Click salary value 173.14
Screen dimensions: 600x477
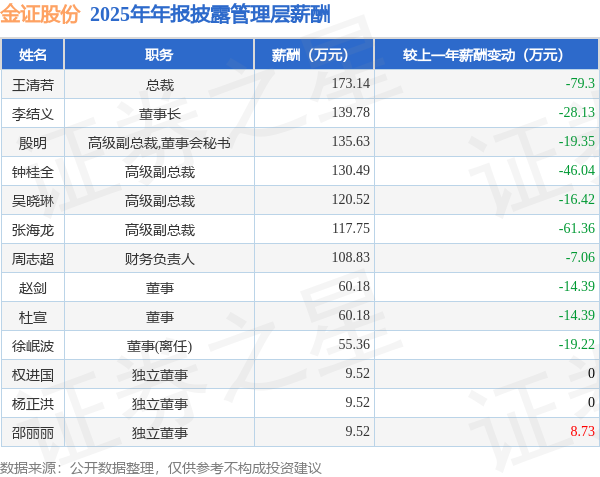(x=351, y=83)
